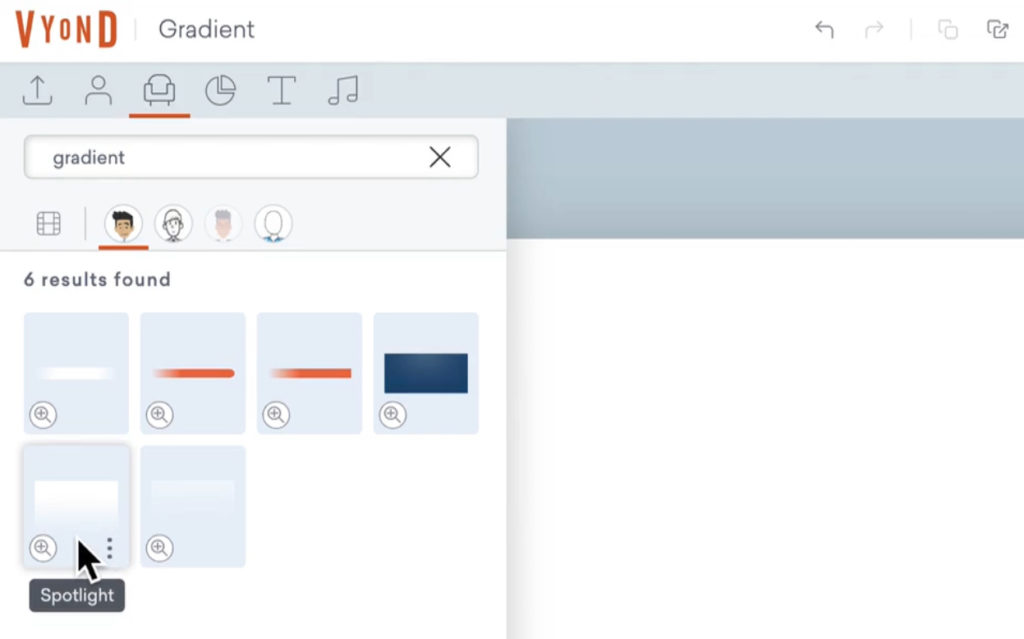Open the Audio library icon
This screenshot has width=1024, height=639.
342,90
